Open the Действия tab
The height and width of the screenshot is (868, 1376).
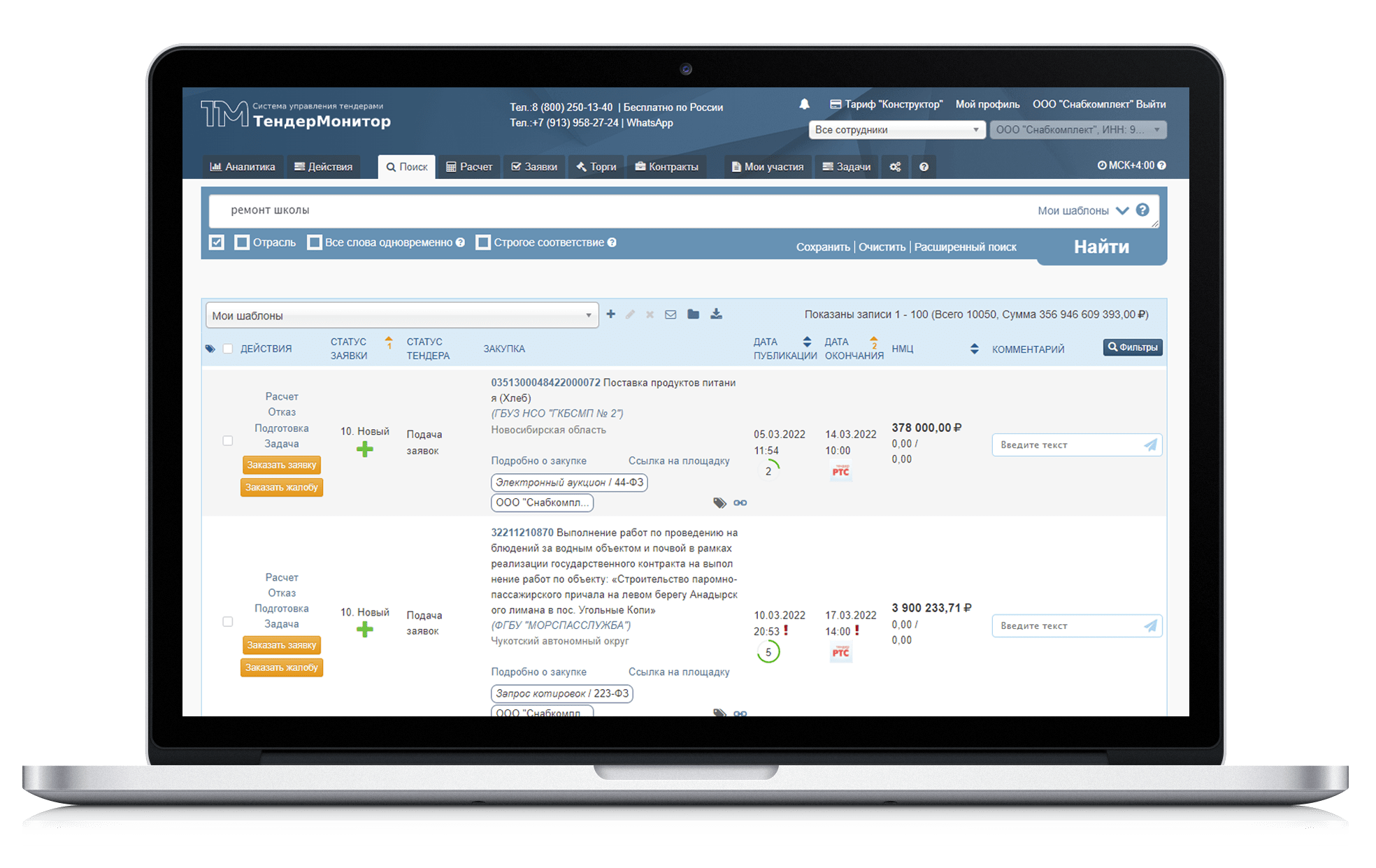pyautogui.click(x=324, y=167)
